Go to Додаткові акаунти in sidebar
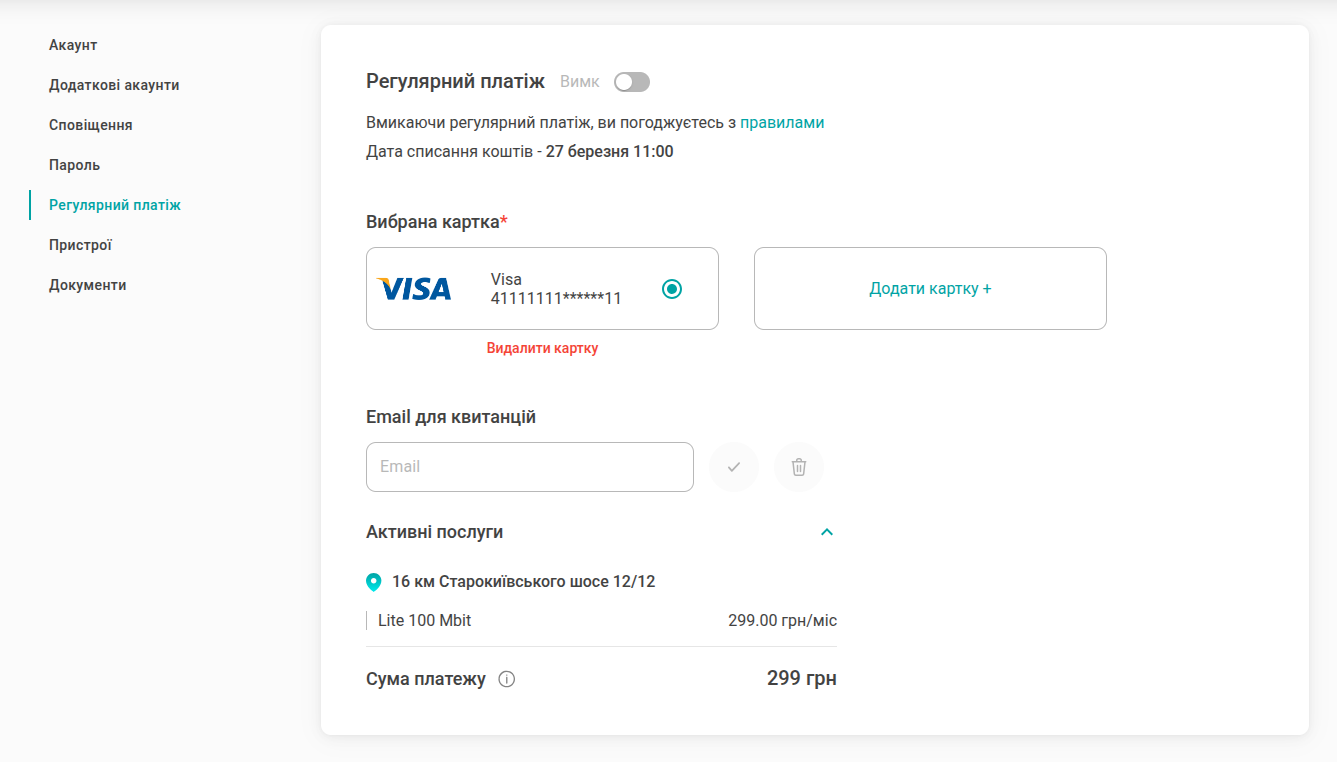Viewport: 1337px width, 762px height. click(x=114, y=85)
